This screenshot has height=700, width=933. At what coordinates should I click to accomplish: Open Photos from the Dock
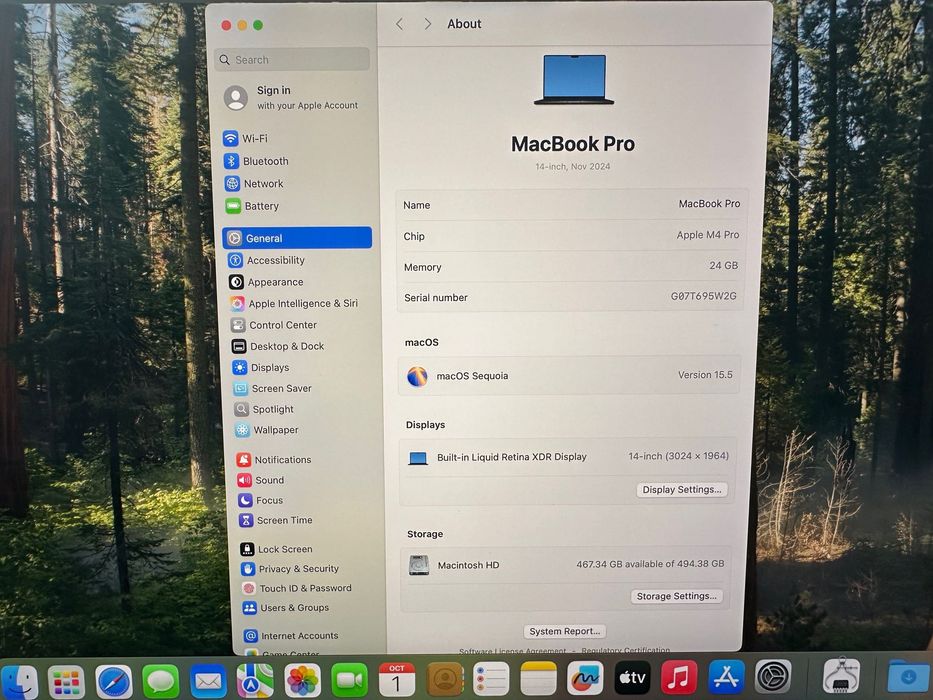(x=302, y=680)
